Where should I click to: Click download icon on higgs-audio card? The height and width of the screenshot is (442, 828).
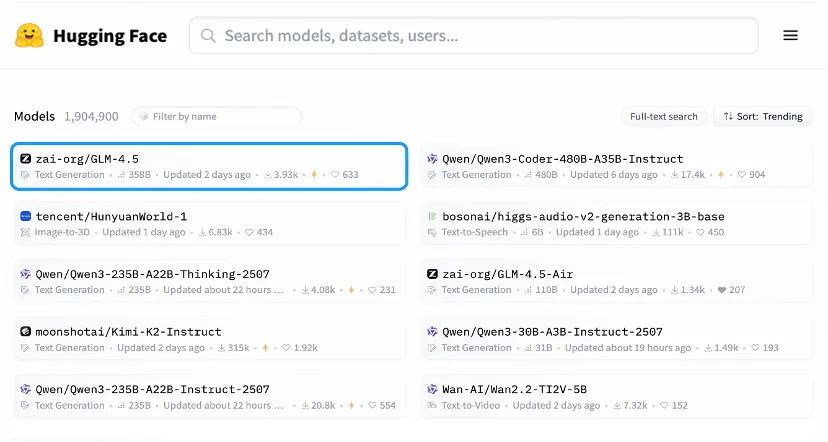click(x=656, y=232)
